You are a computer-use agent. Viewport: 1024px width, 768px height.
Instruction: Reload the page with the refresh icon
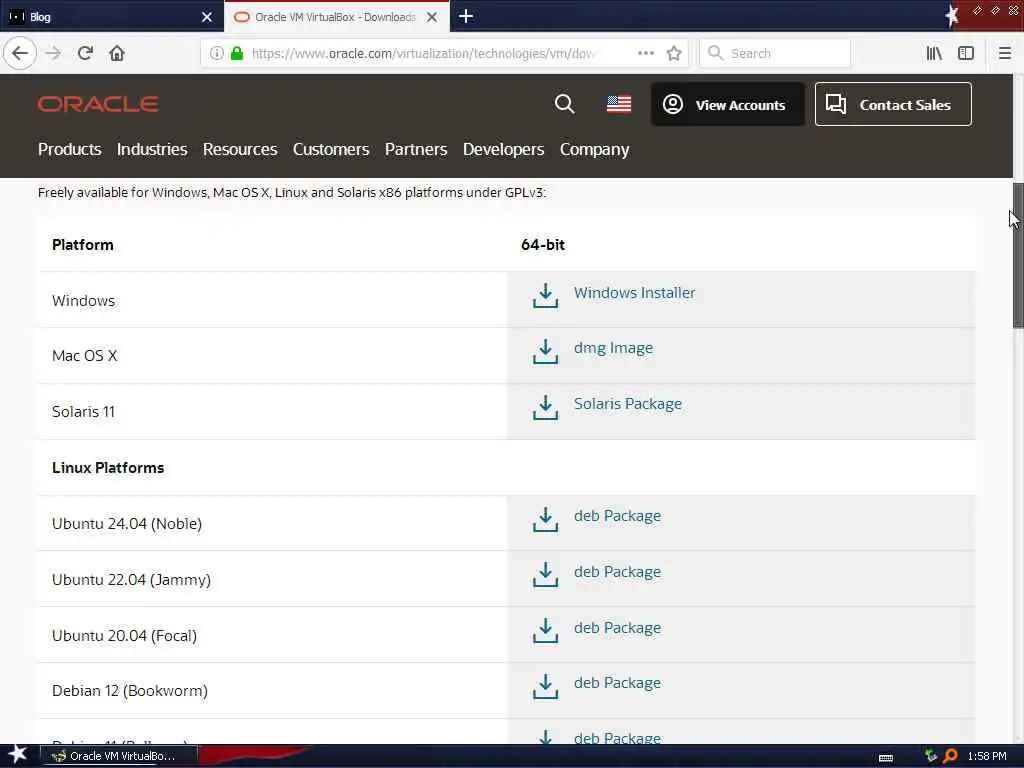[85, 53]
